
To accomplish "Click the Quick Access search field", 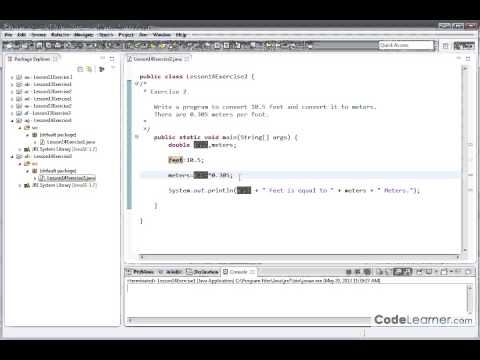I will (406, 45).
